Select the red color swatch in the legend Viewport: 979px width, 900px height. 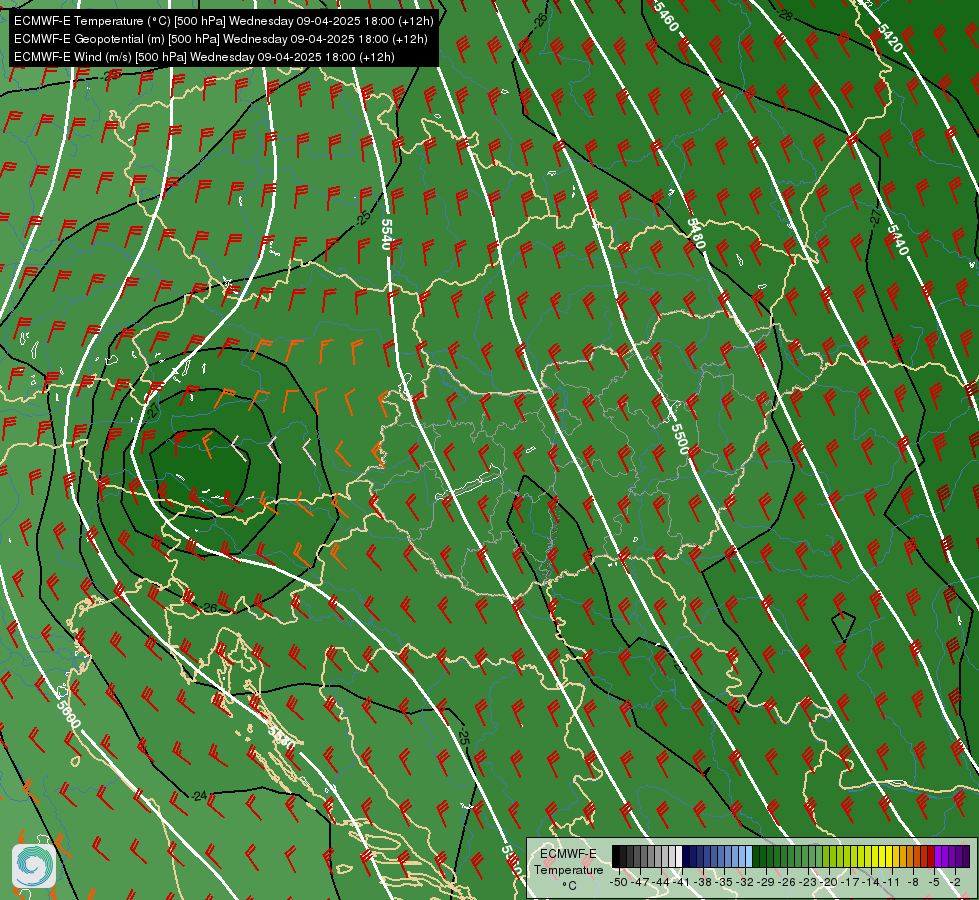[931, 856]
